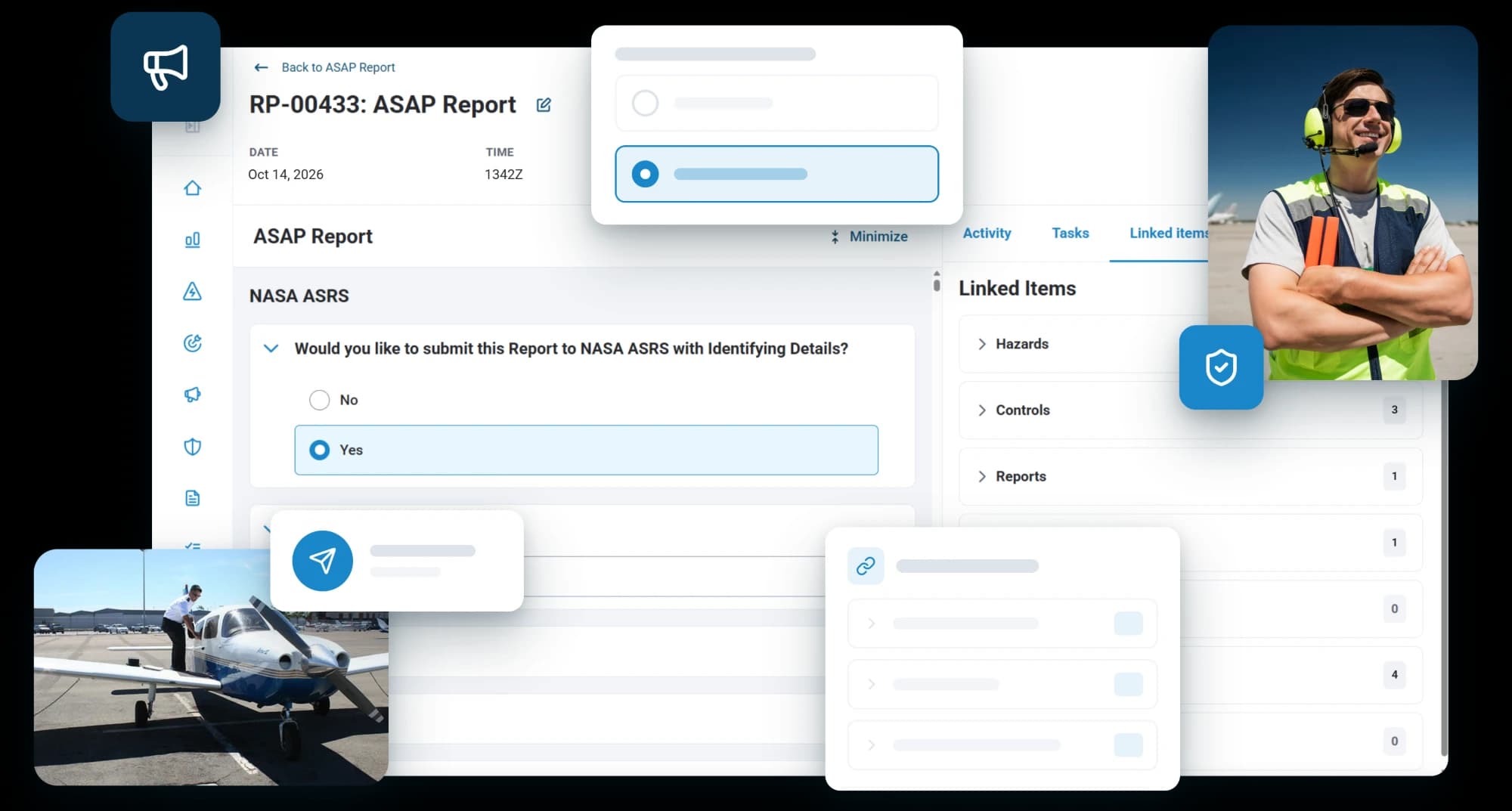Open the Home icon in sidebar
The height and width of the screenshot is (811, 1512).
point(193,187)
